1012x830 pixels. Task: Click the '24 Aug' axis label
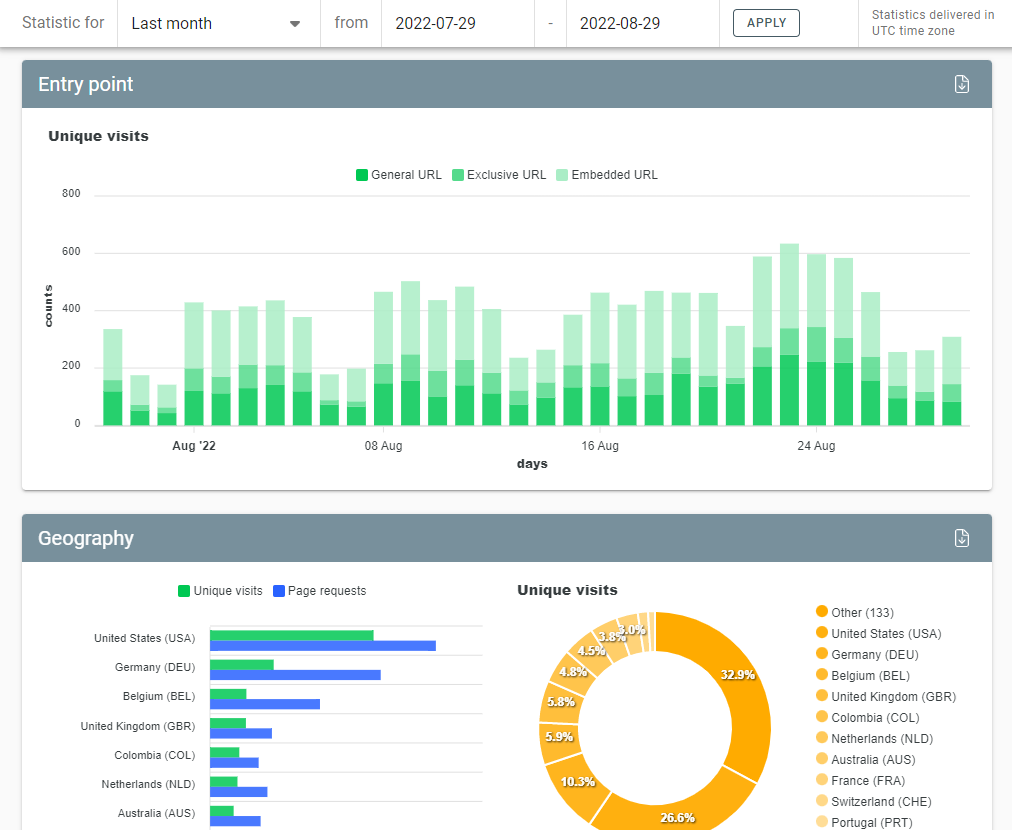click(816, 446)
